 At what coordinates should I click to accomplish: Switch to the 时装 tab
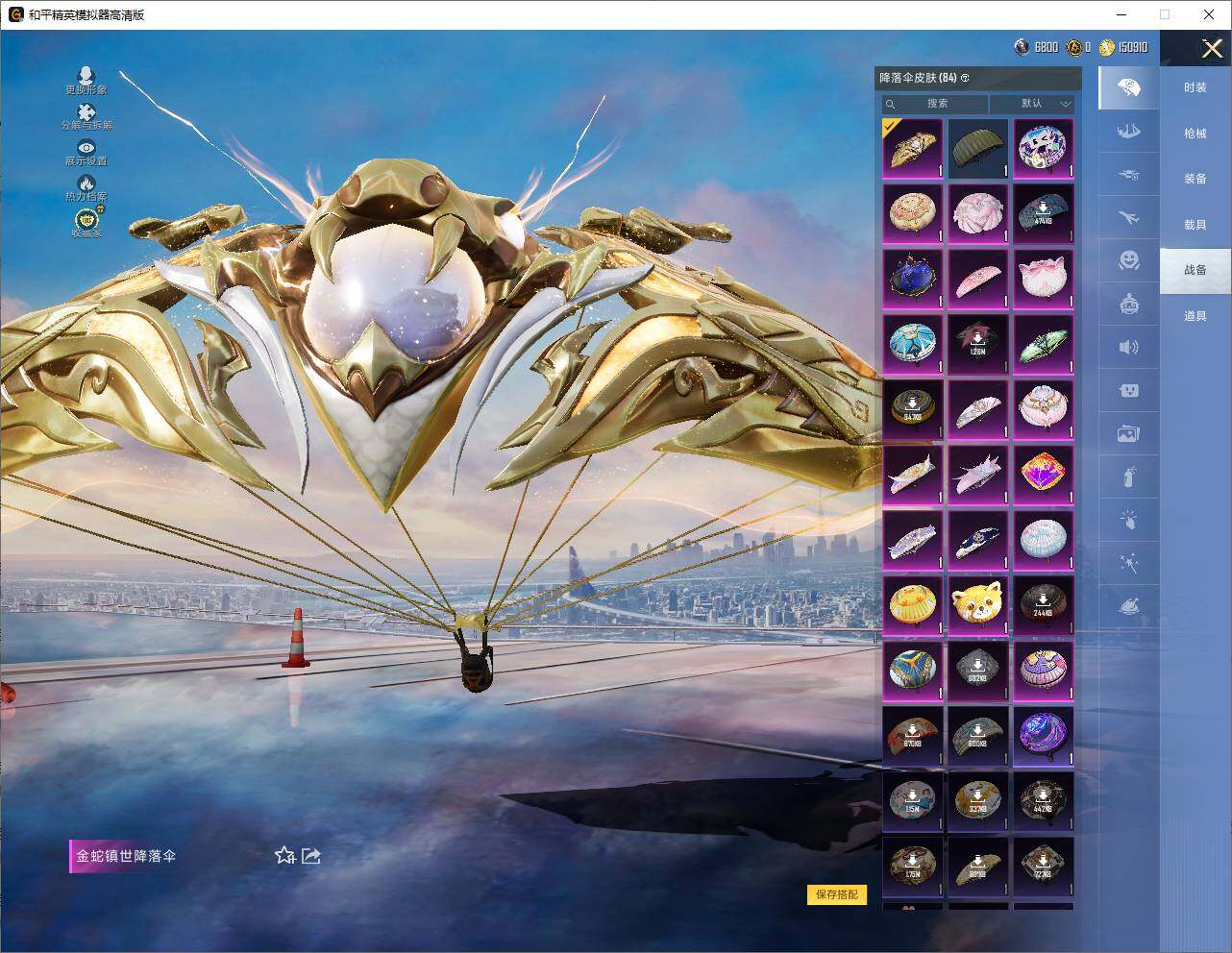pos(1195,87)
